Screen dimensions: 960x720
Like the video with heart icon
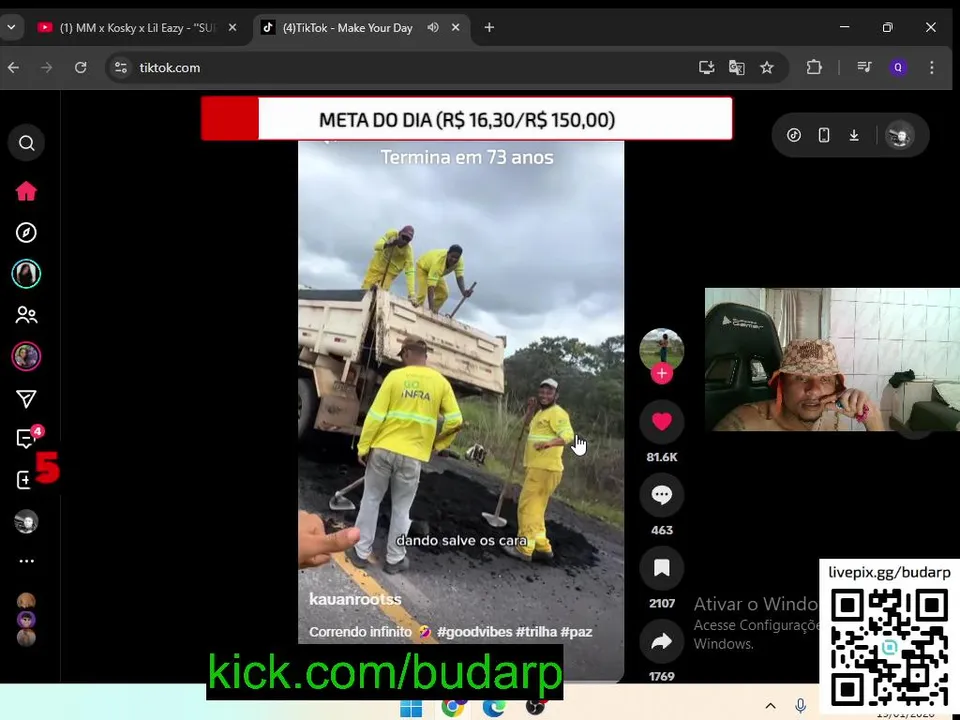[x=661, y=421]
